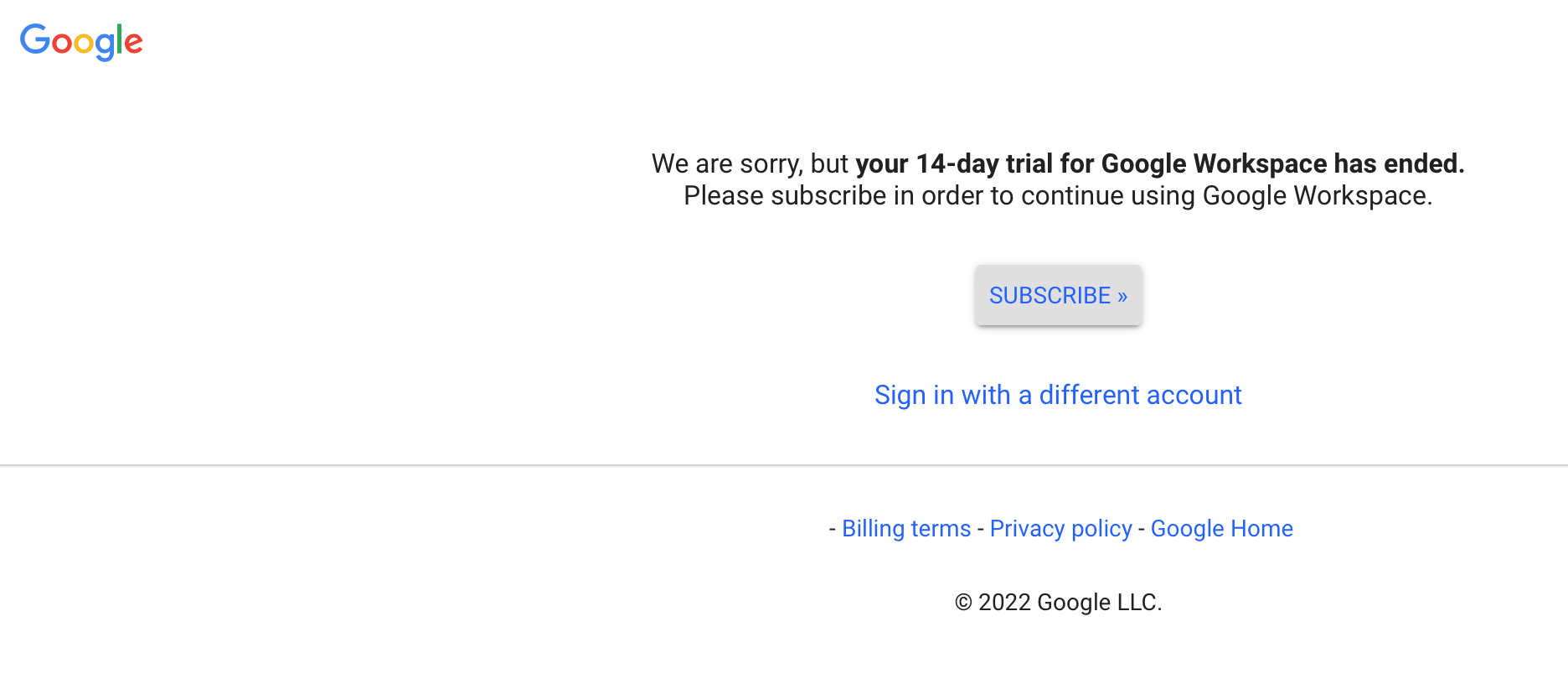
Task: Click the yellow 'o' in the Google logo
Action: point(84,44)
